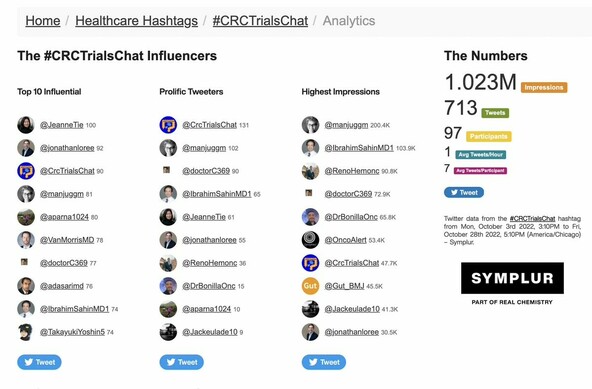The image size is (592, 389).
Task: Open the Home breadcrumb link
Action: (43, 21)
